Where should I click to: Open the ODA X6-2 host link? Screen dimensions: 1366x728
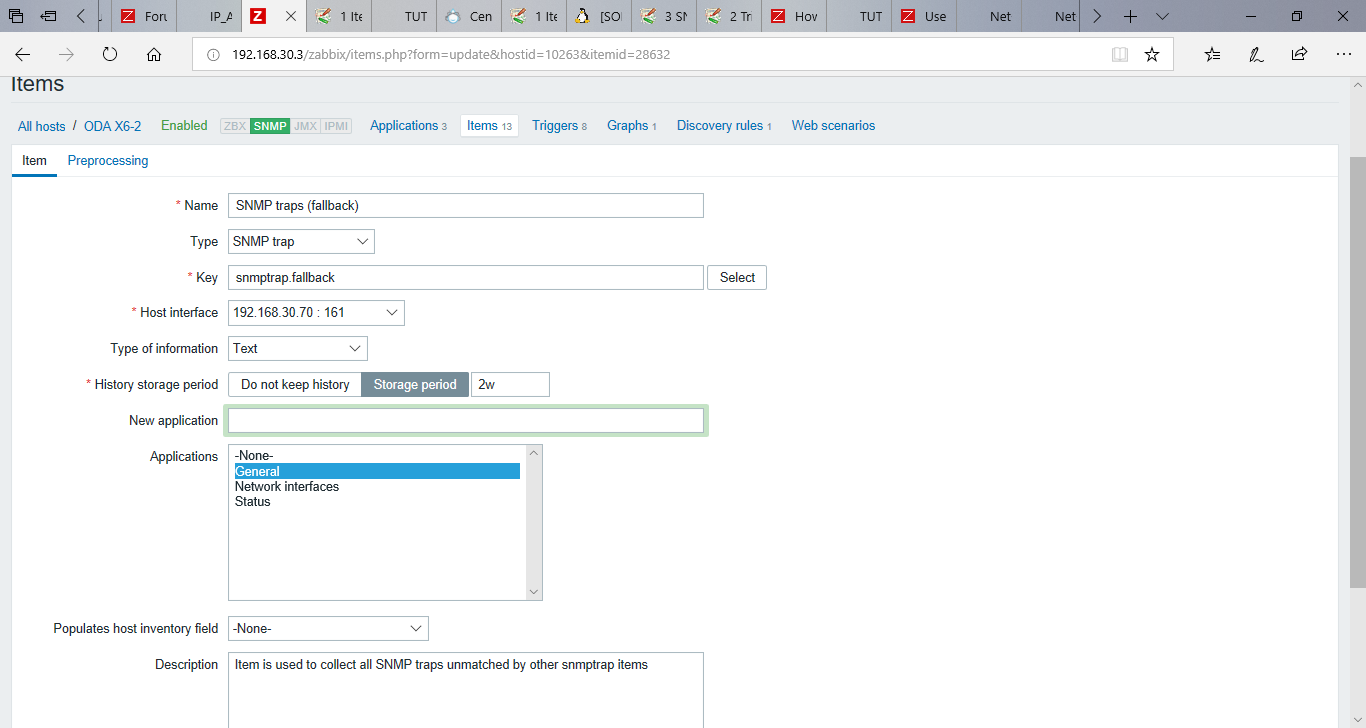pos(113,126)
